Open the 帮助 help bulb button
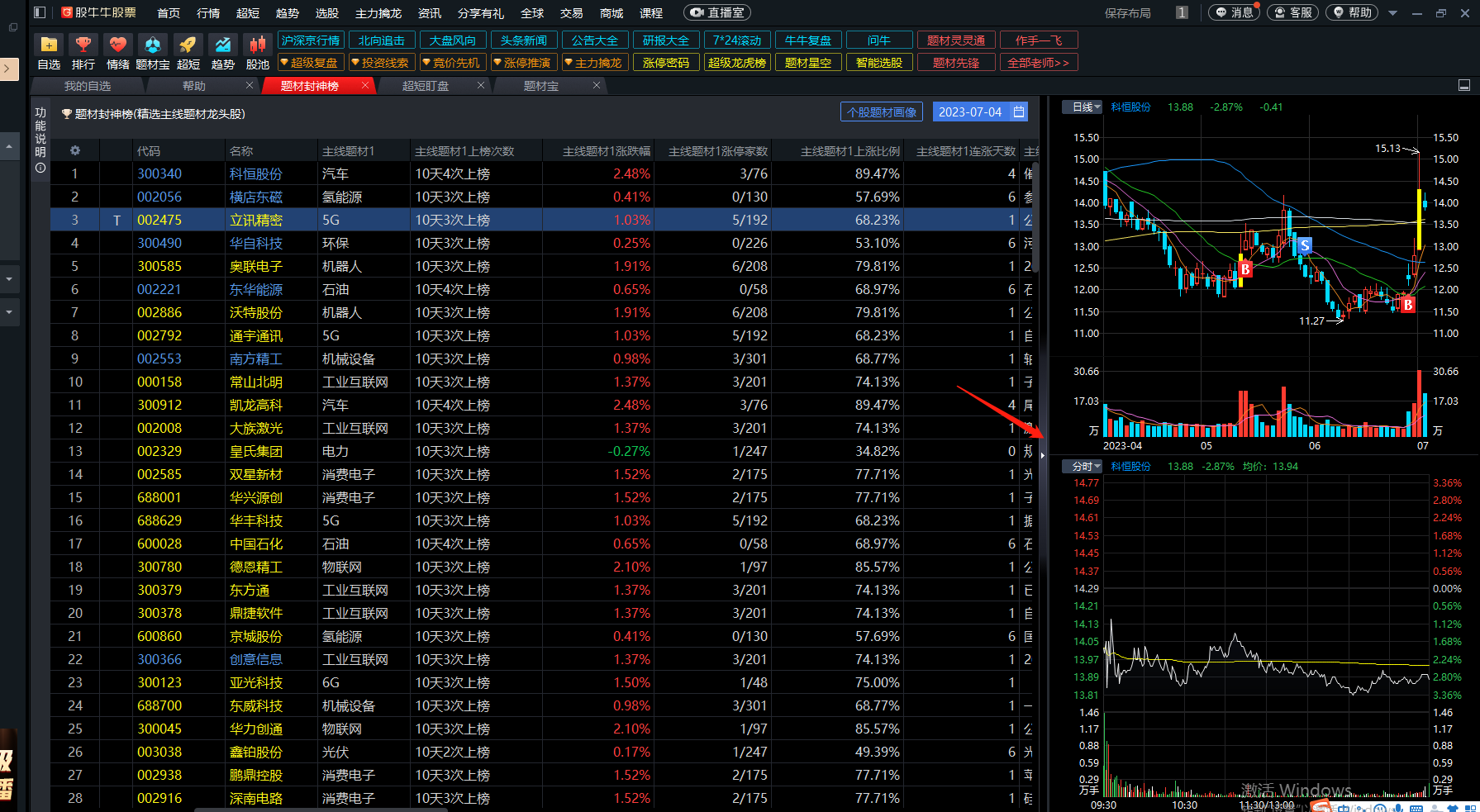Screen dimensions: 1480x812 tap(1352, 12)
